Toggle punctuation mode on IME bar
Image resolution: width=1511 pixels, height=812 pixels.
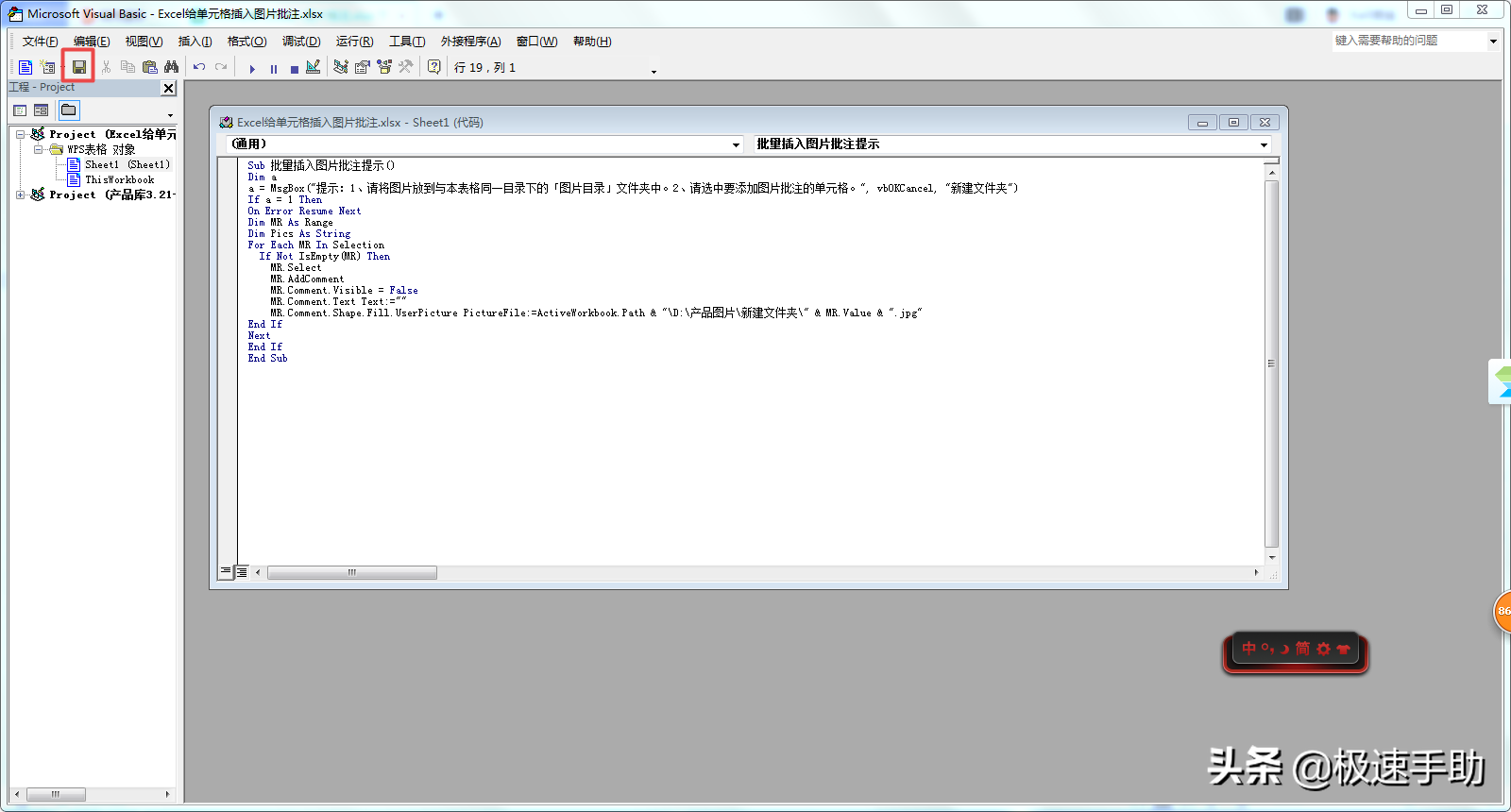click(x=1267, y=648)
